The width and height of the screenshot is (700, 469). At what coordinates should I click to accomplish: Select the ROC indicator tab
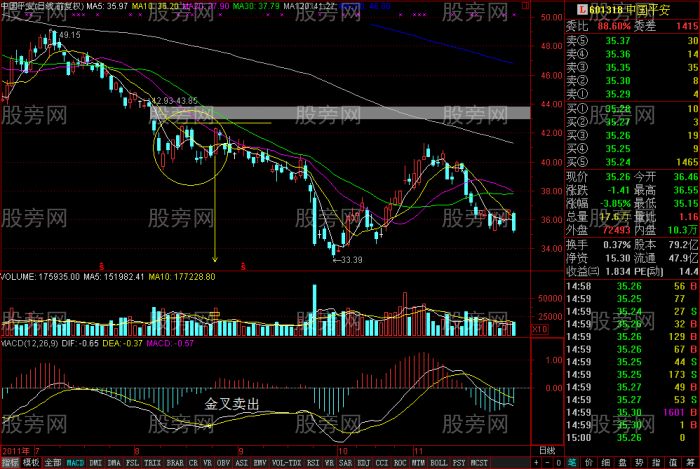click(400, 463)
